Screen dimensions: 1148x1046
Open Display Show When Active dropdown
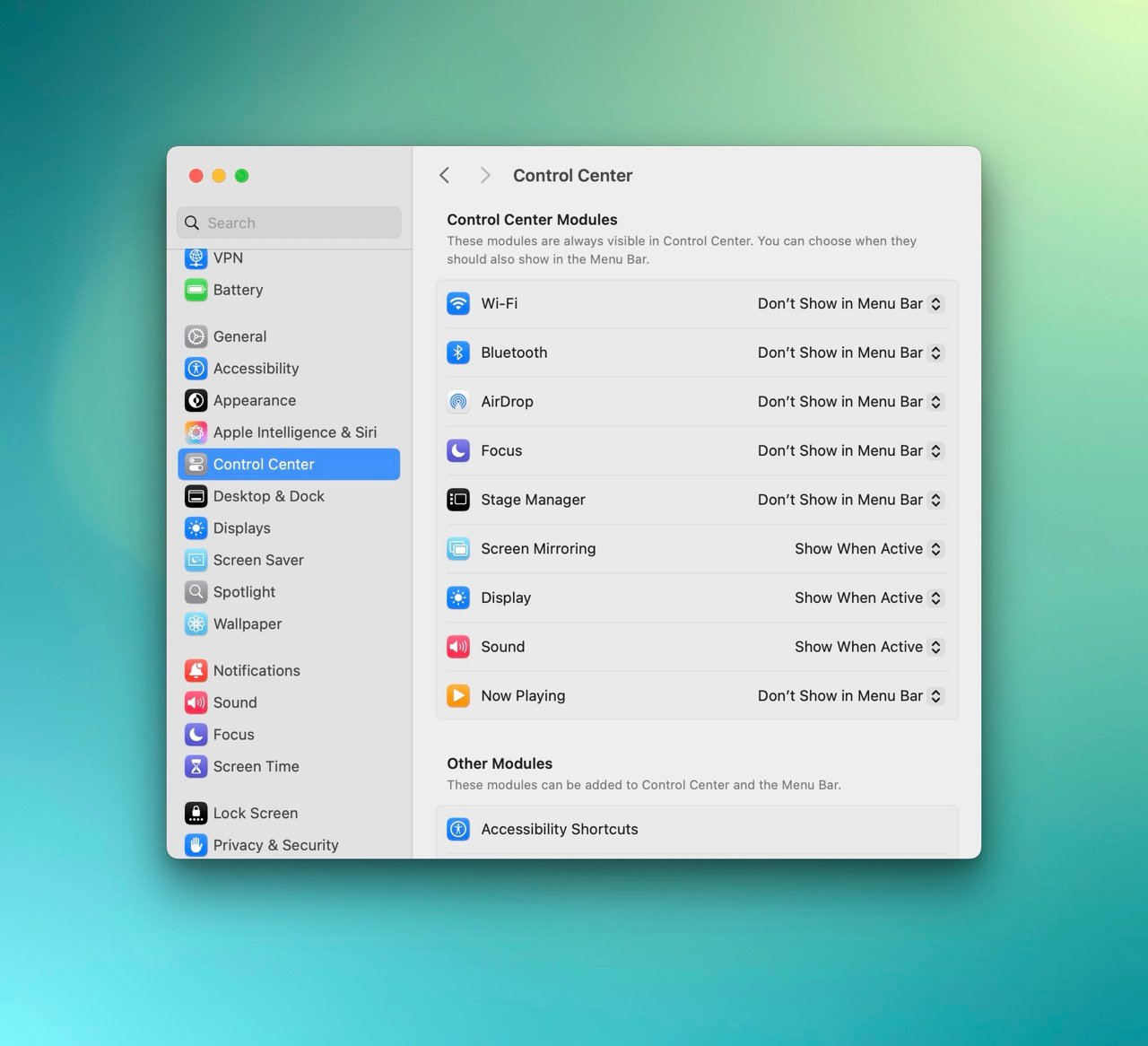[869, 597]
